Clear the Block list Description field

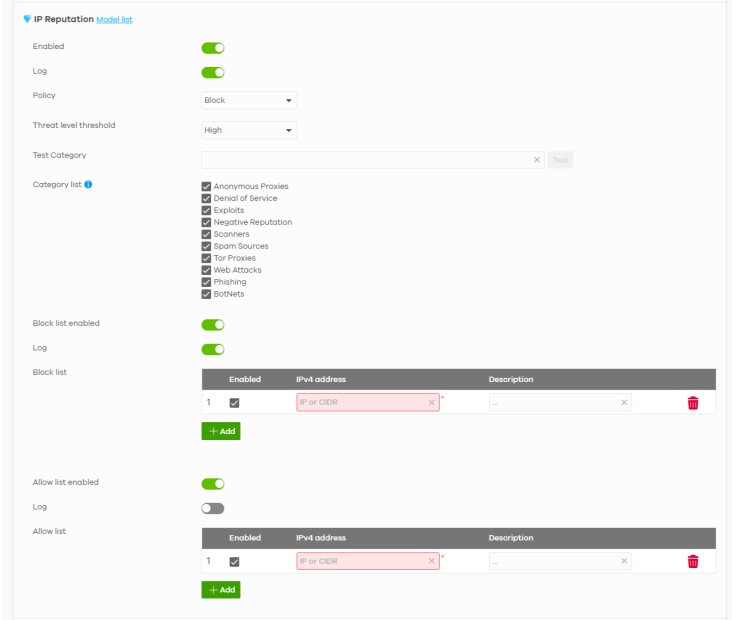pos(623,402)
